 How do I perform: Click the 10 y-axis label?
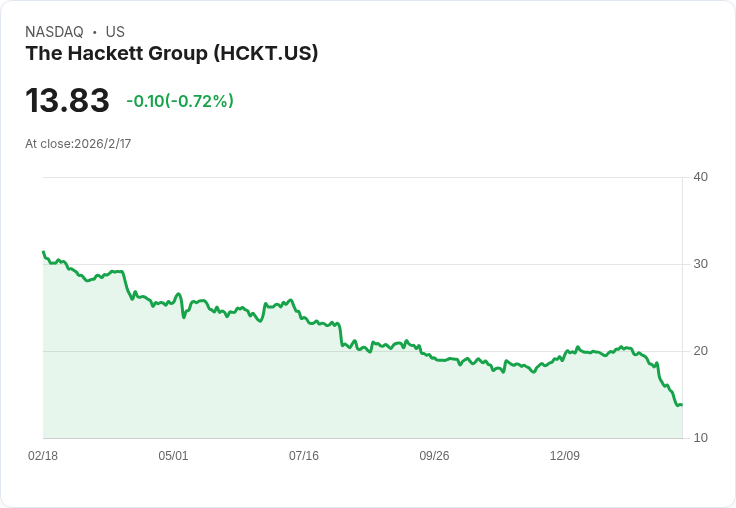point(700,438)
